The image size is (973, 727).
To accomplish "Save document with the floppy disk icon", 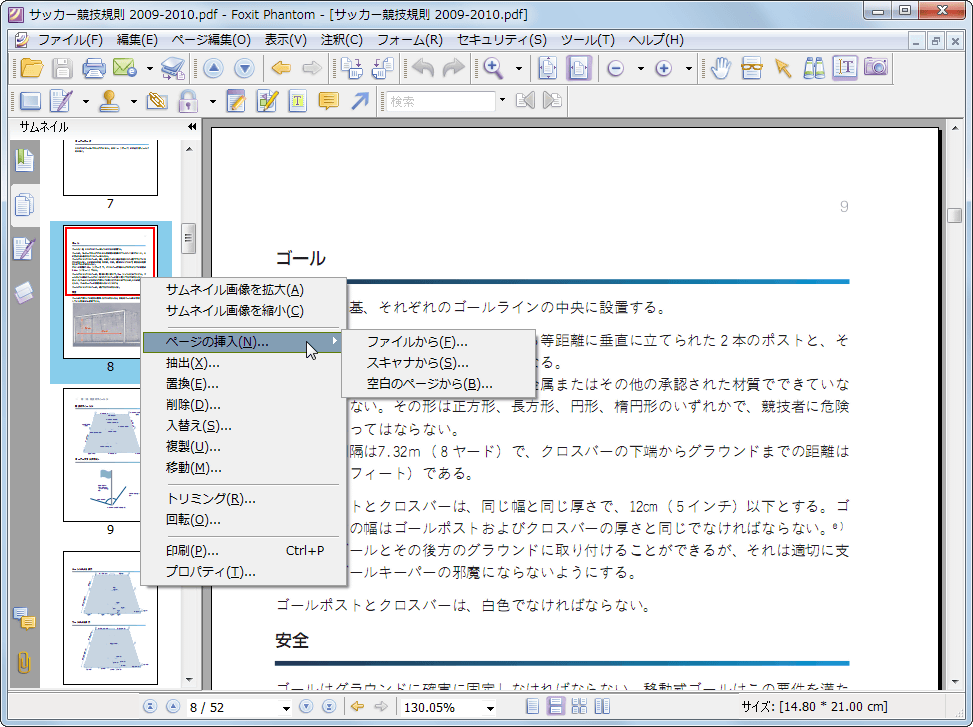I will (62, 68).
